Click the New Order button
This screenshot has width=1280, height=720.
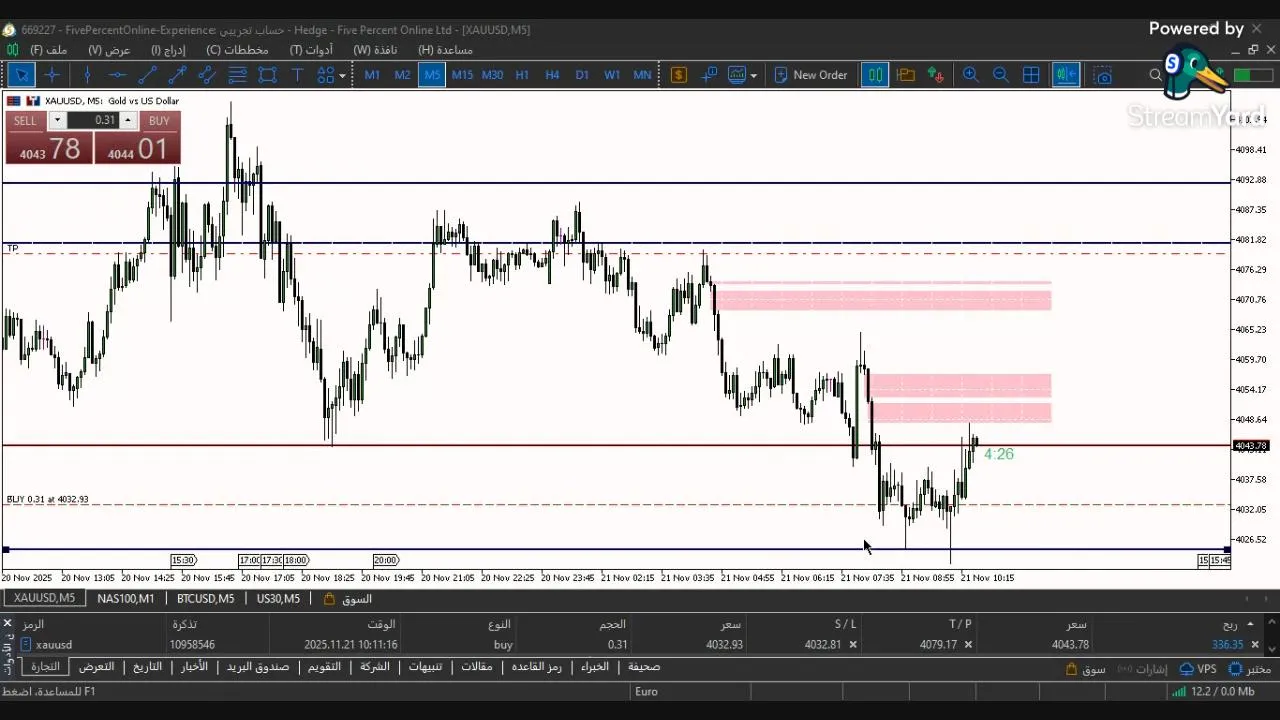pyautogui.click(x=810, y=75)
